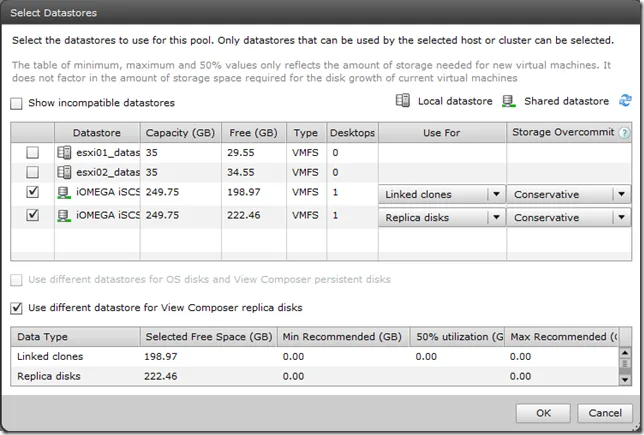Image resolution: width=644 pixels, height=435 pixels.
Task: Click the esxi02 local datastore icon
Action: pyautogui.click(x=64, y=172)
